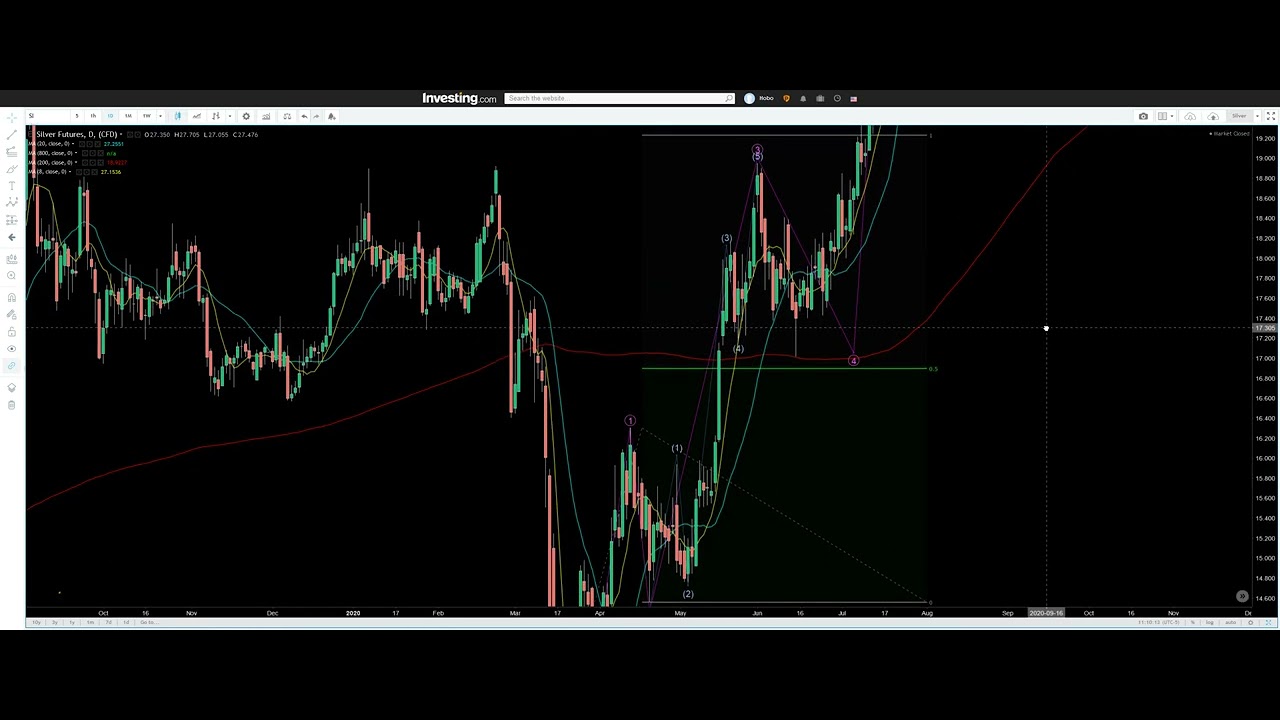Image resolution: width=1280 pixels, height=720 pixels.
Task: Toggle visibility of MA (20, close, 0)
Action: [x=84, y=144]
